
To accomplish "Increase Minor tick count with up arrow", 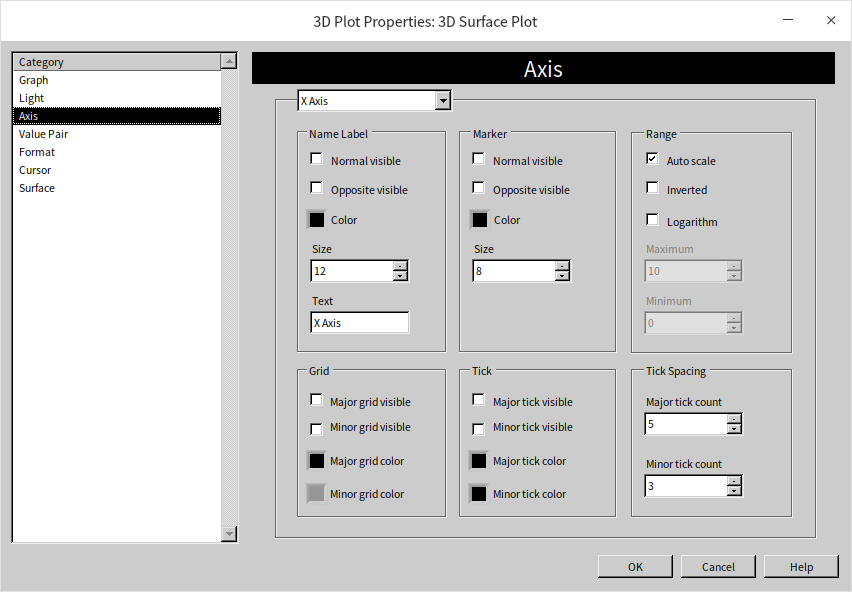I will 734,481.
